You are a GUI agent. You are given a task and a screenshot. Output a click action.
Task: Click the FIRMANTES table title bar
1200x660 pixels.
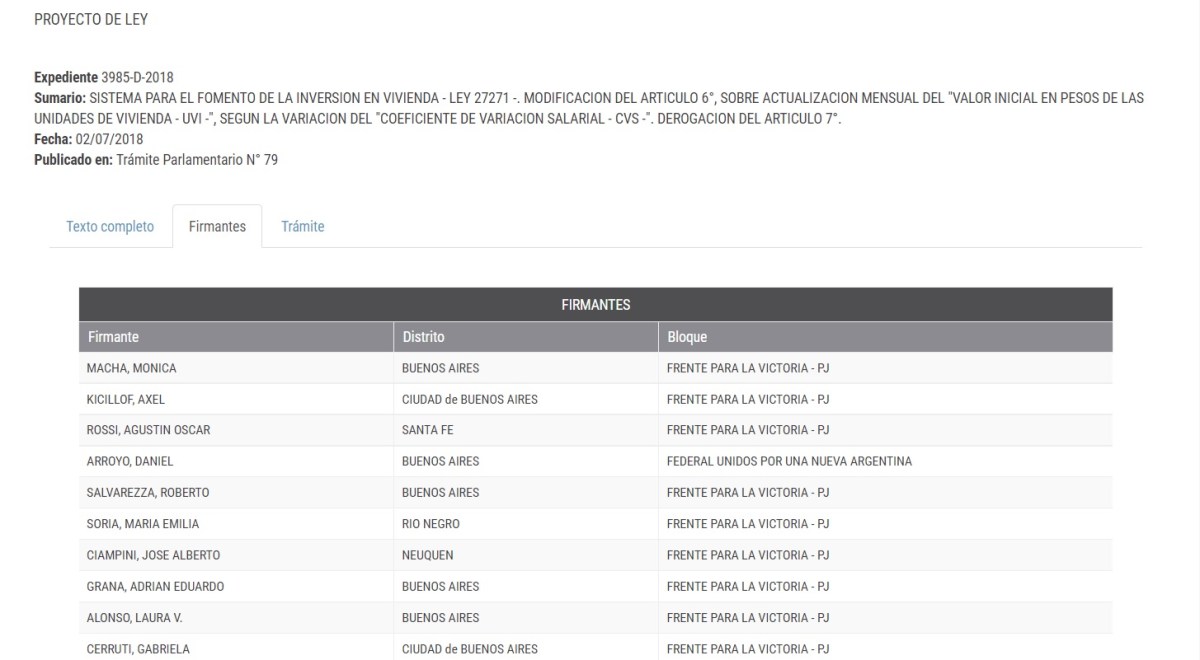coord(595,305)
